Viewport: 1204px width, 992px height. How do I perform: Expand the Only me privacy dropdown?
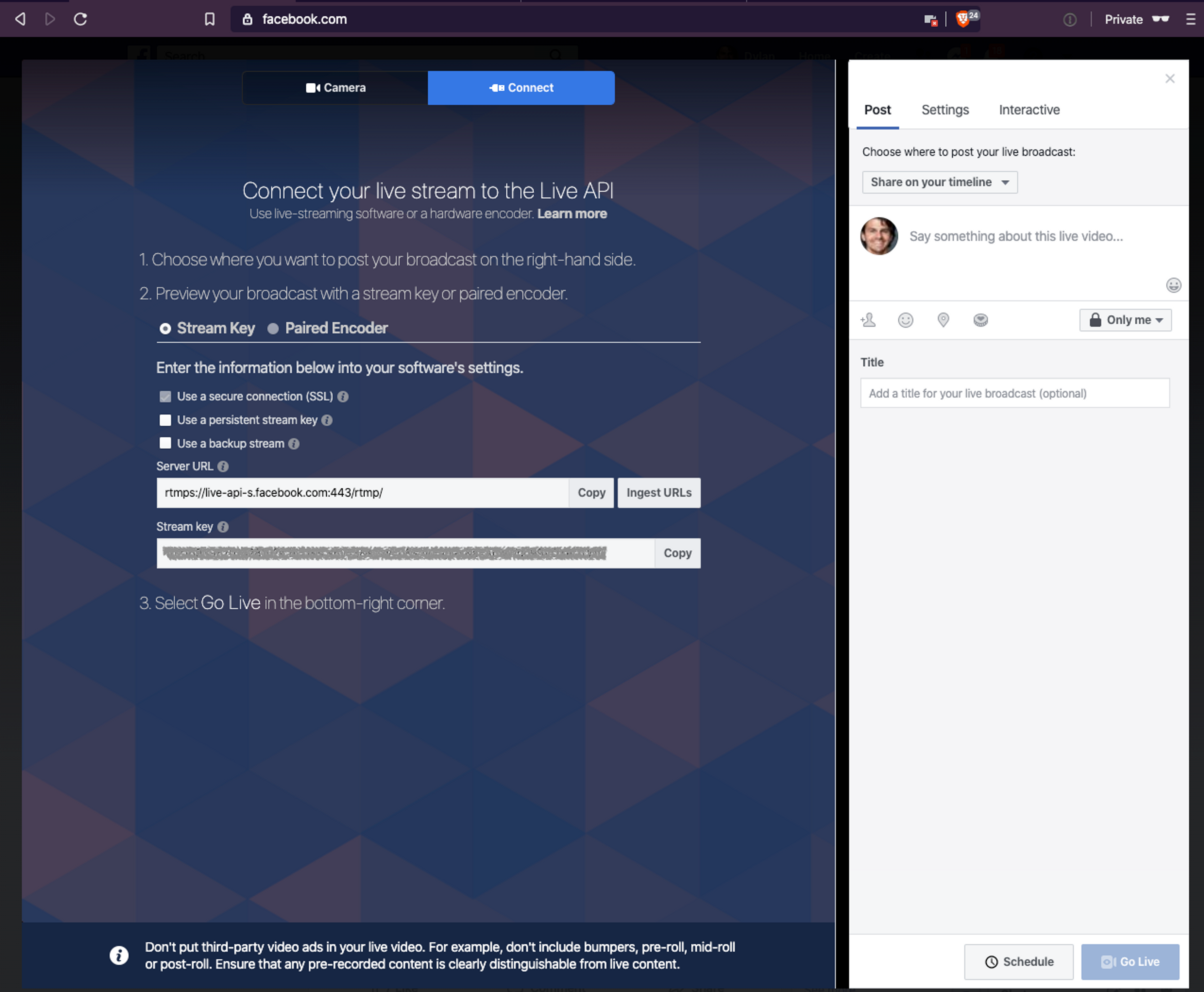[1125, 320]
